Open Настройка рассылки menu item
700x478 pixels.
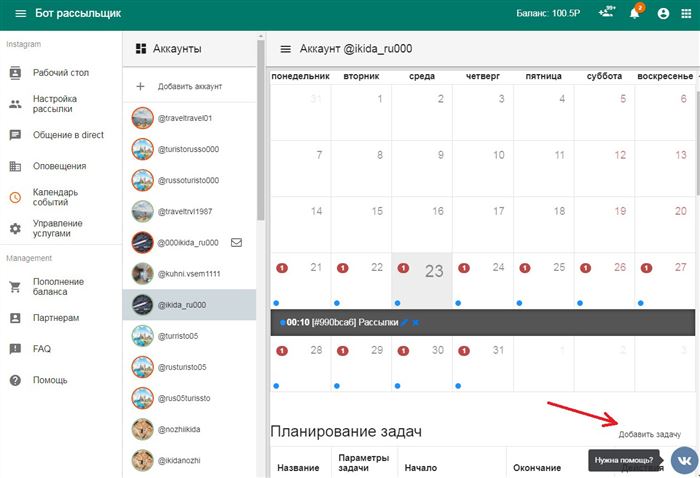pyautogui.click(x=61, y=104)
